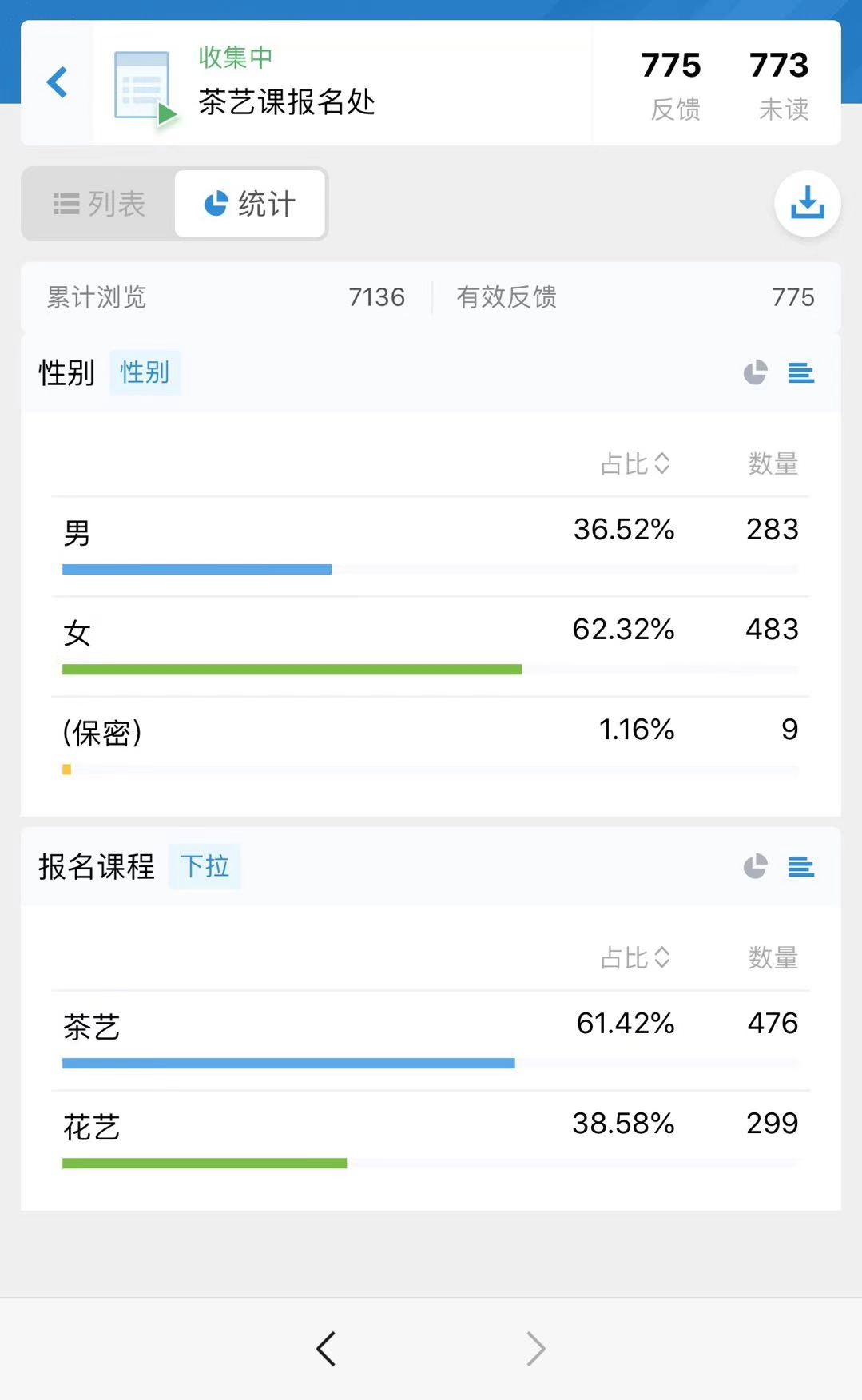Screen dimensions: 862x1400
Task: Show bar list view for 报名课程 section
Action: [x=800, y=866]
